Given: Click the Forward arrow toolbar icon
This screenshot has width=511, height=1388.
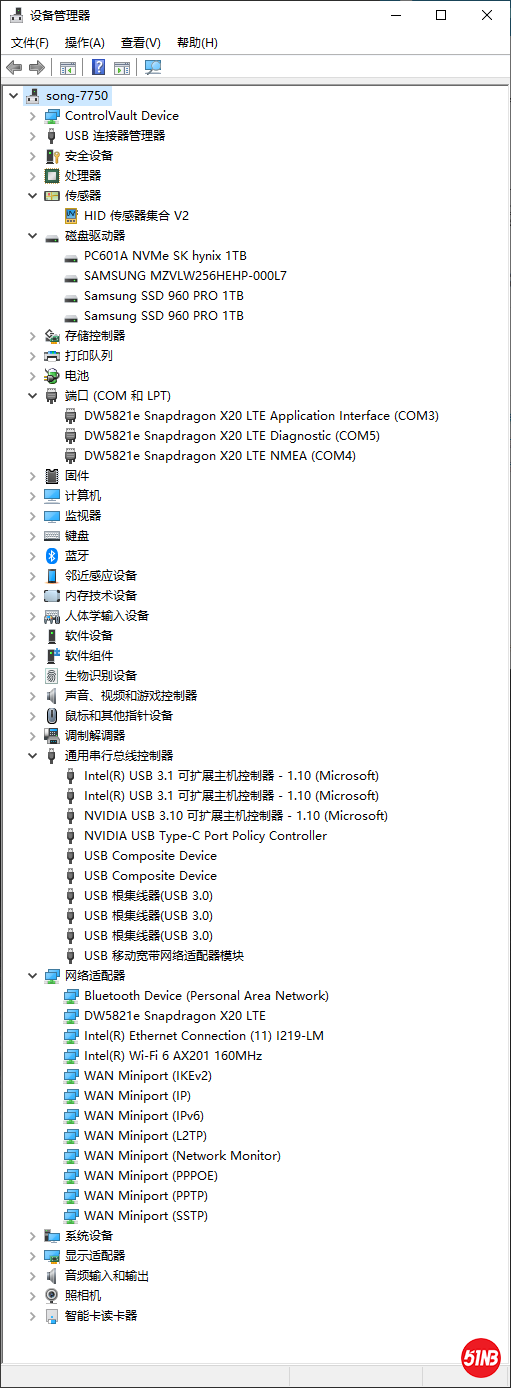Looking at the screenshot, I should click(x=37, y=67).
